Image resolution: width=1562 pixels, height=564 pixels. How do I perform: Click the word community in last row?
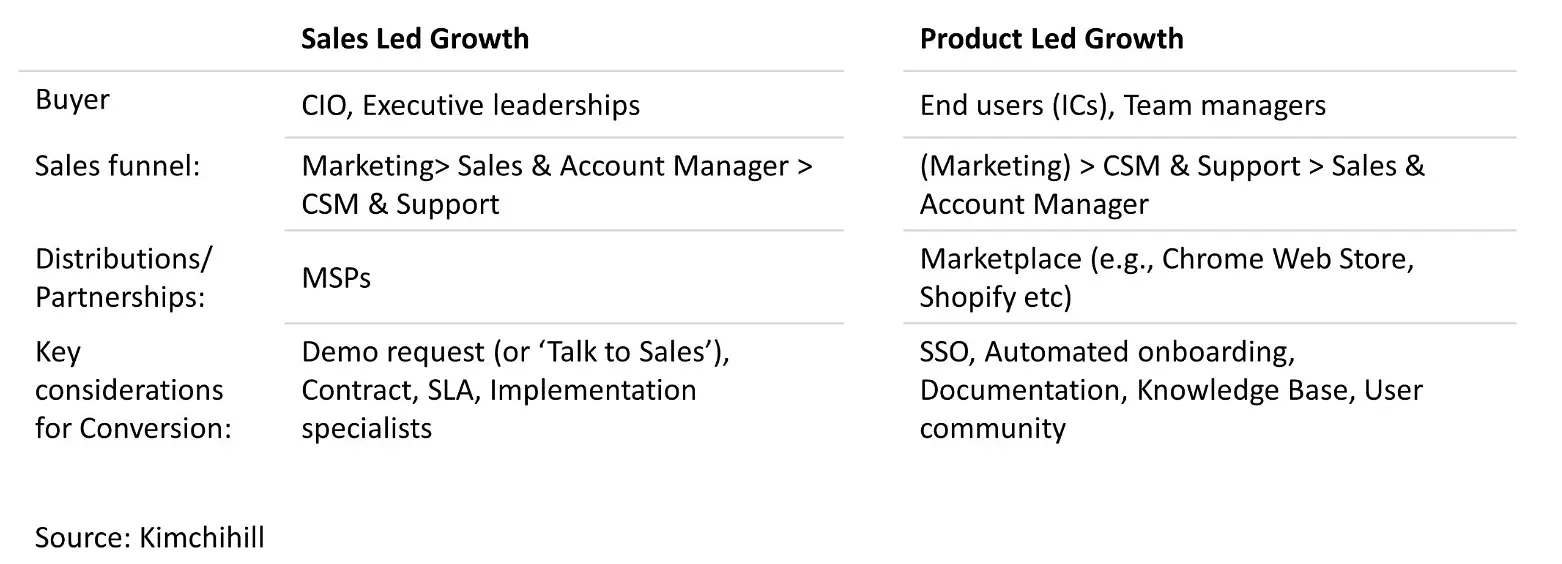tap(992, 428)
